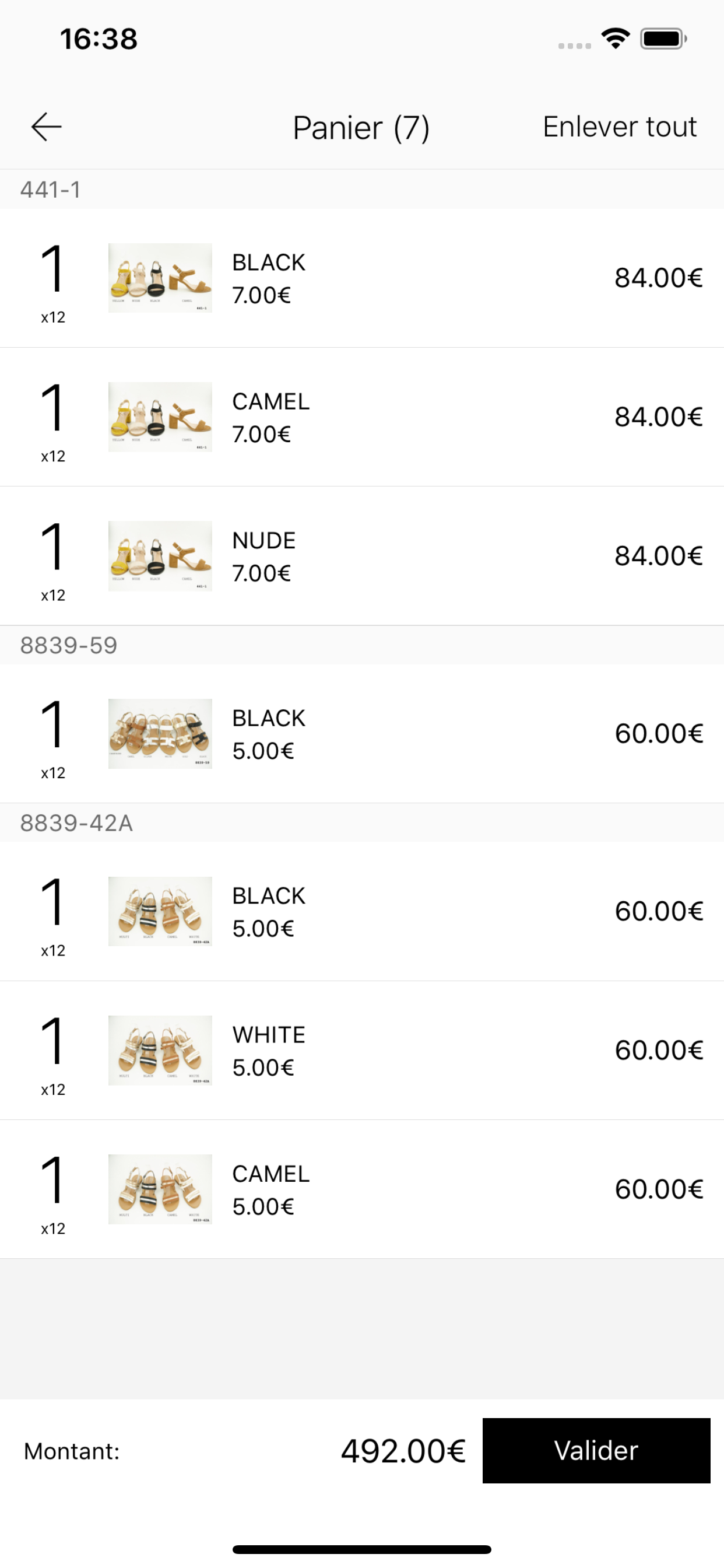Tap quantity 1 for 441-1 BLACK
This screenshot has width=724, height=1568.
pyautogui.click(x=52, y=269)
